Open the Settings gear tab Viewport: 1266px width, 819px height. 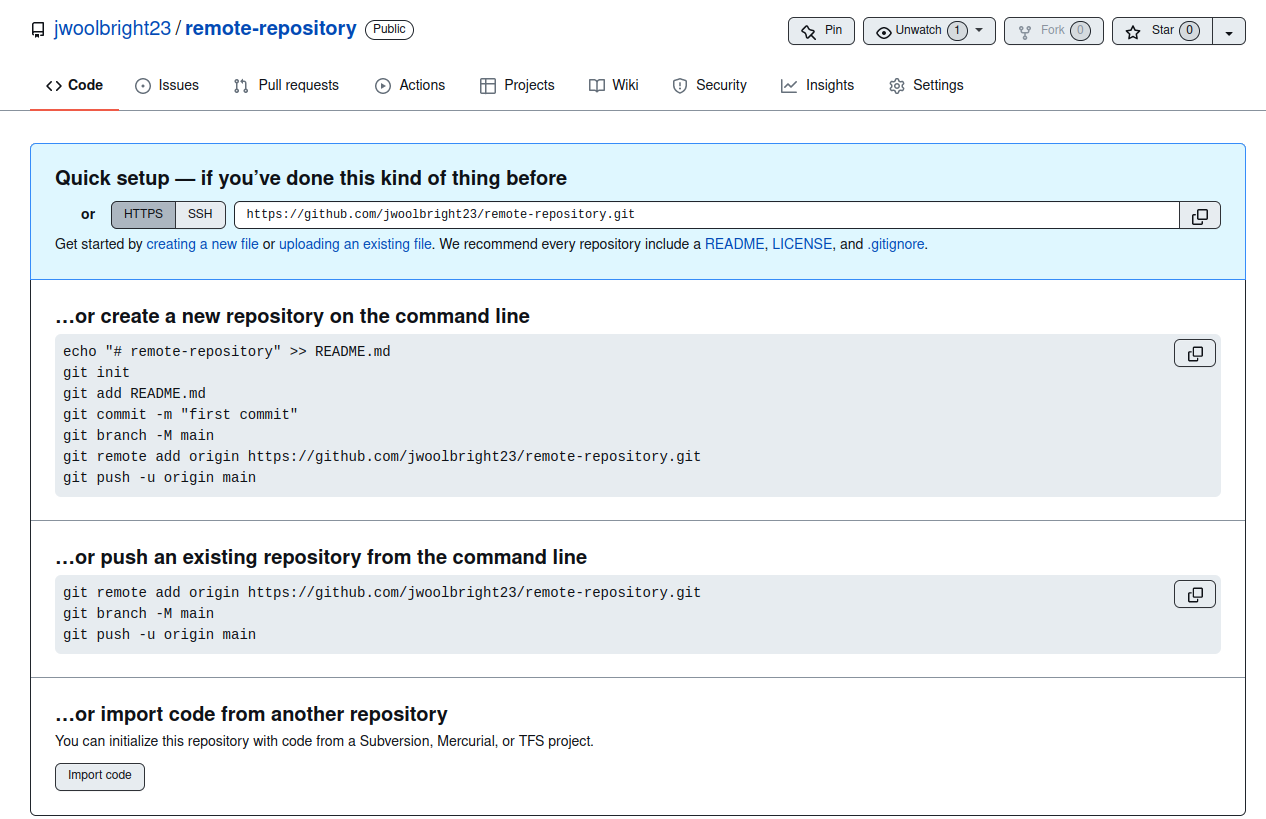[925, 86]
